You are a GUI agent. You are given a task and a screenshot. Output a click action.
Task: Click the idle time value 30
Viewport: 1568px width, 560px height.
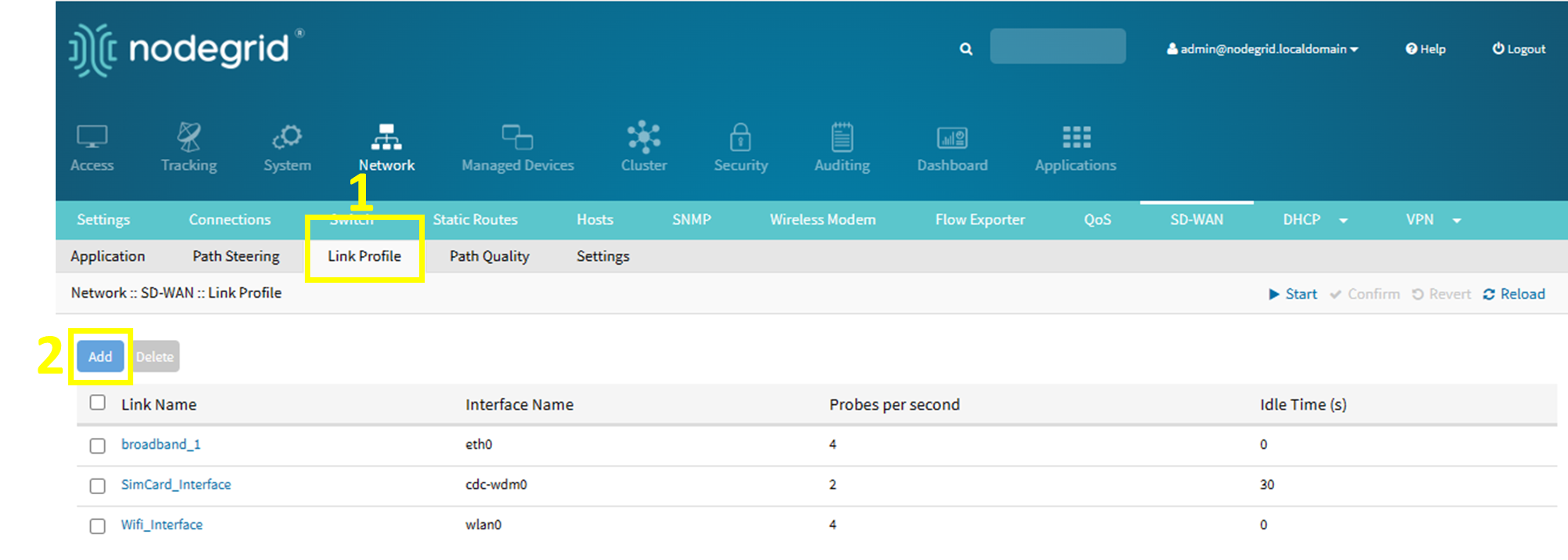coord(1267,484)
